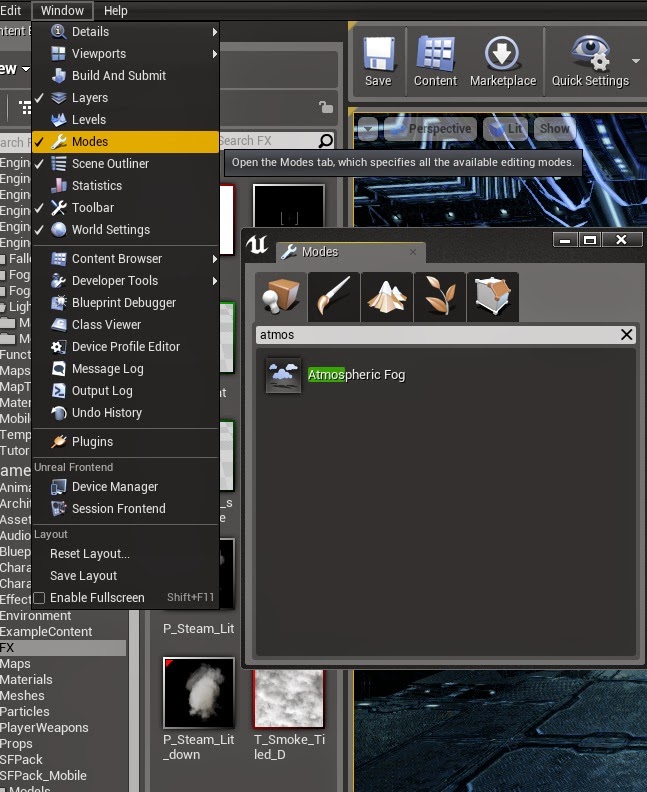
Task: Click the Search FX input field
Action: point(268,141)
